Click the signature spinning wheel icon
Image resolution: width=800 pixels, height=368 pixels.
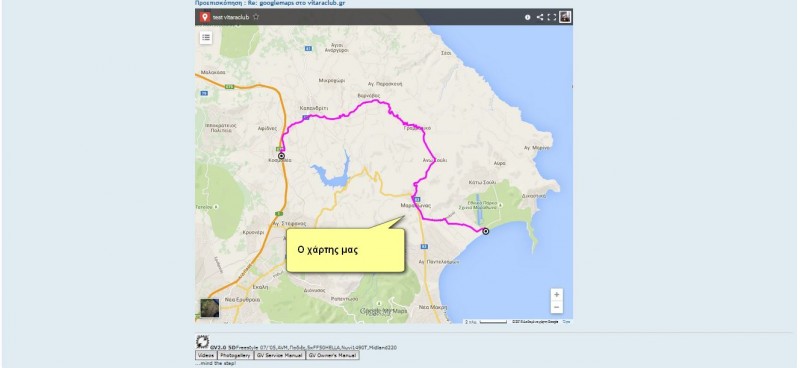[202, 341]
